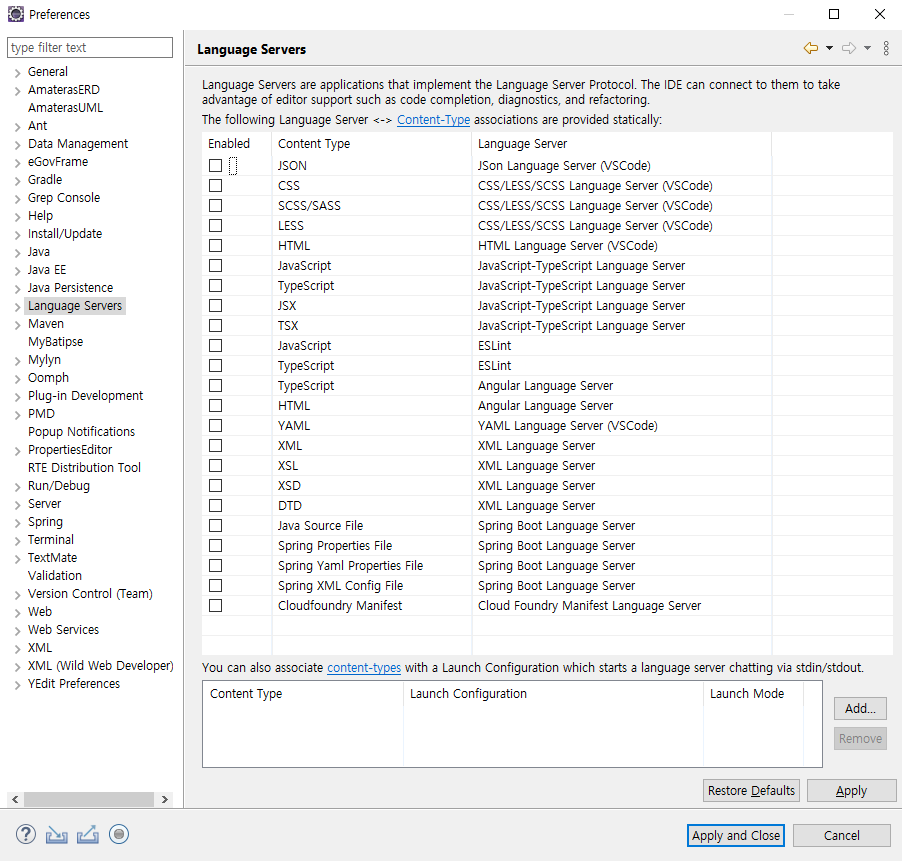Expand the Java tree node

tap(17, 252)
